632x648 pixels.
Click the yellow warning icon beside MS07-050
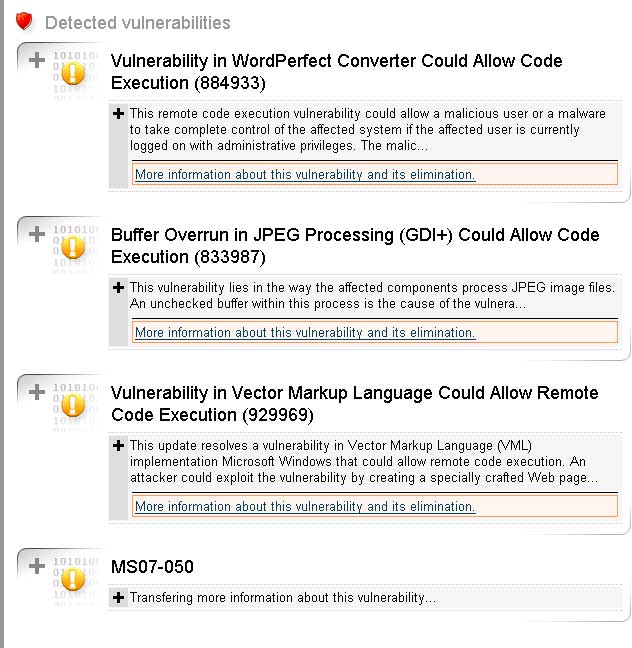point(73,579)
